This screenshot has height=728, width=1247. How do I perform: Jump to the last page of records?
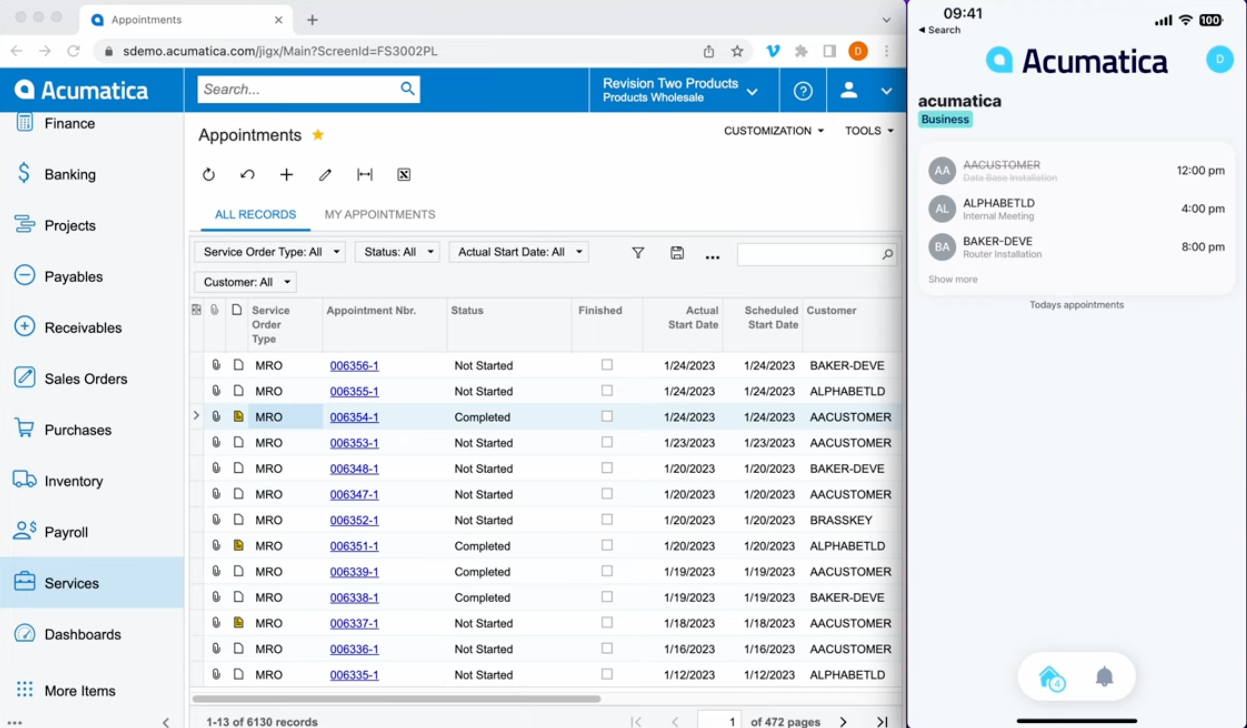[x=881, y=721]
